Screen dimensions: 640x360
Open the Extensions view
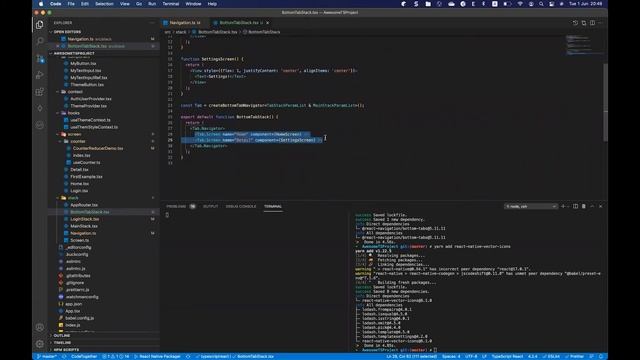[40, 92]
